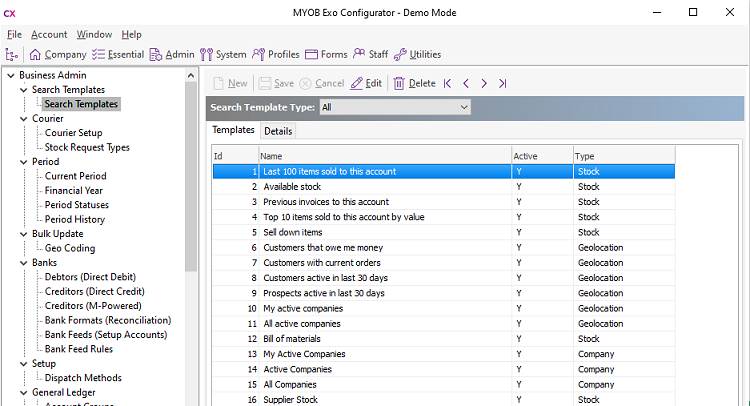Select Geo Coding tree item
This screenshot has height=406, width=750.
click(70, 248)
